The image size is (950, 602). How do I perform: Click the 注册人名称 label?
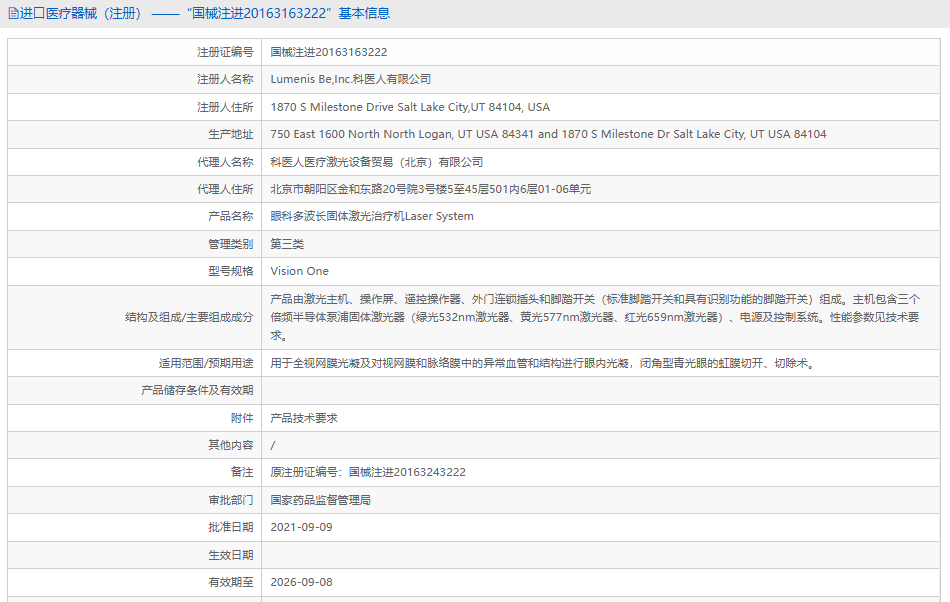[x=225, y=79]
